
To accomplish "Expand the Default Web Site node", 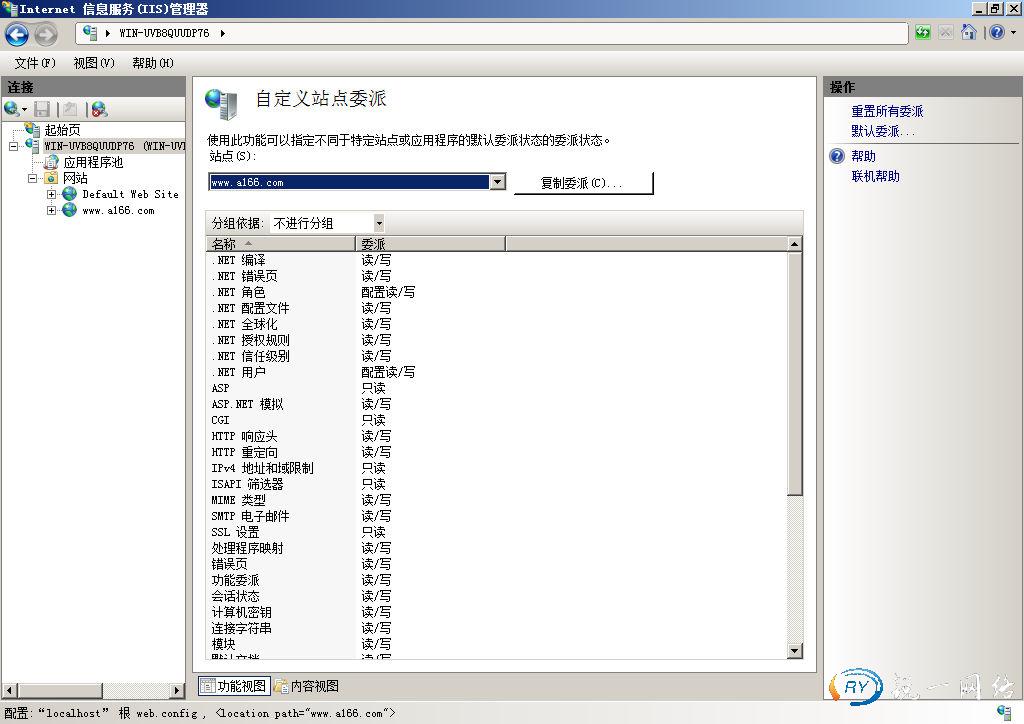I will [x=51, y=193].
